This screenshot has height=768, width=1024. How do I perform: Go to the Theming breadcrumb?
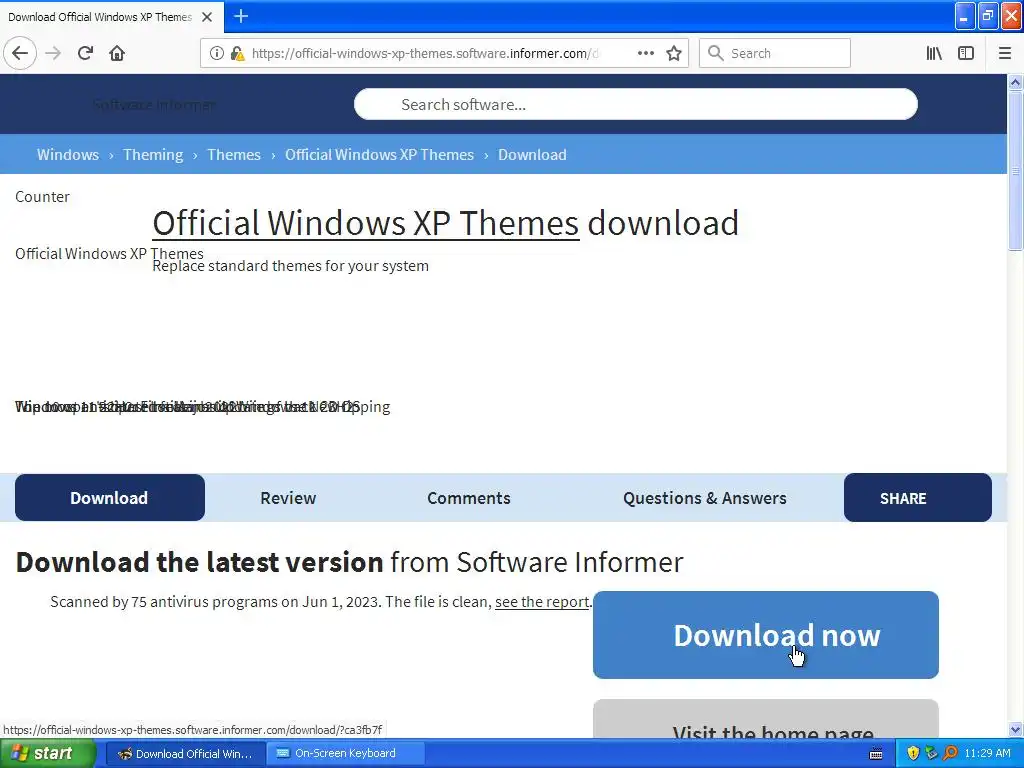153,155
